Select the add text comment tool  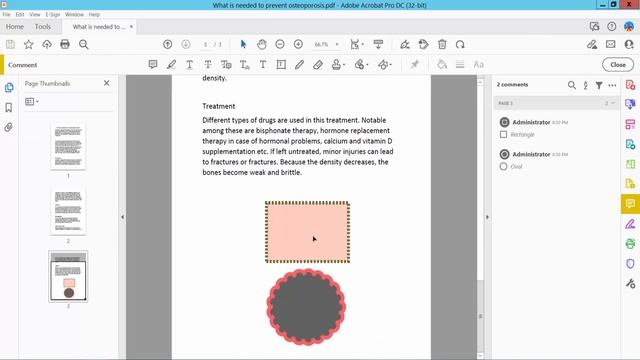coord(263,64)
